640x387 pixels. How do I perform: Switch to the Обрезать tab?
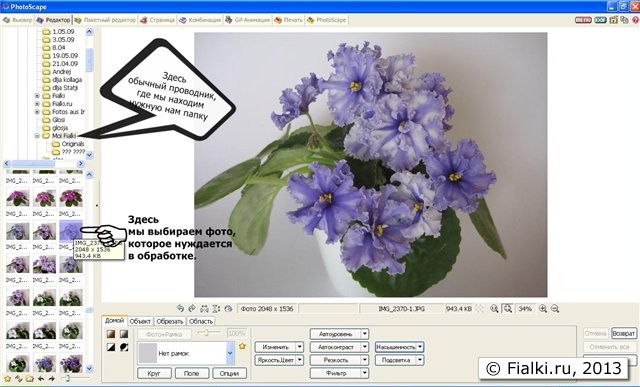point(170,321)
